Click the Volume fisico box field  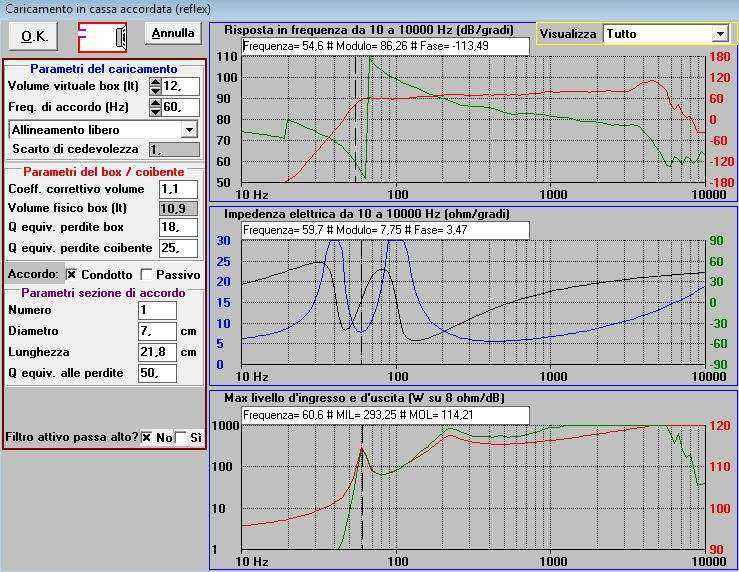[x=178, y=208]
